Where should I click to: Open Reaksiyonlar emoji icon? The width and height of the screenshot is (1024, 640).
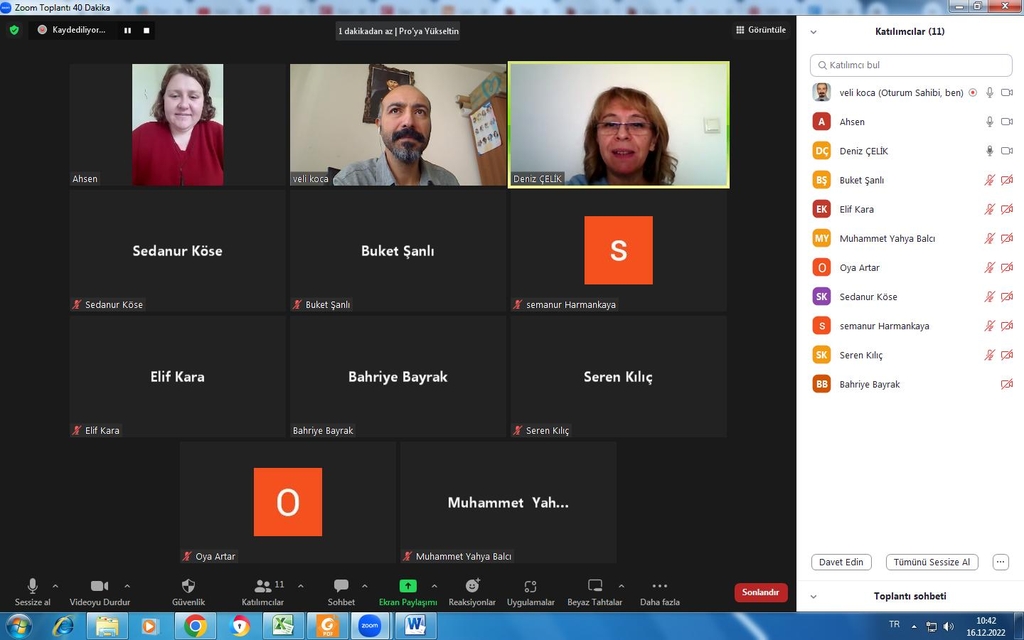(472, 586)
